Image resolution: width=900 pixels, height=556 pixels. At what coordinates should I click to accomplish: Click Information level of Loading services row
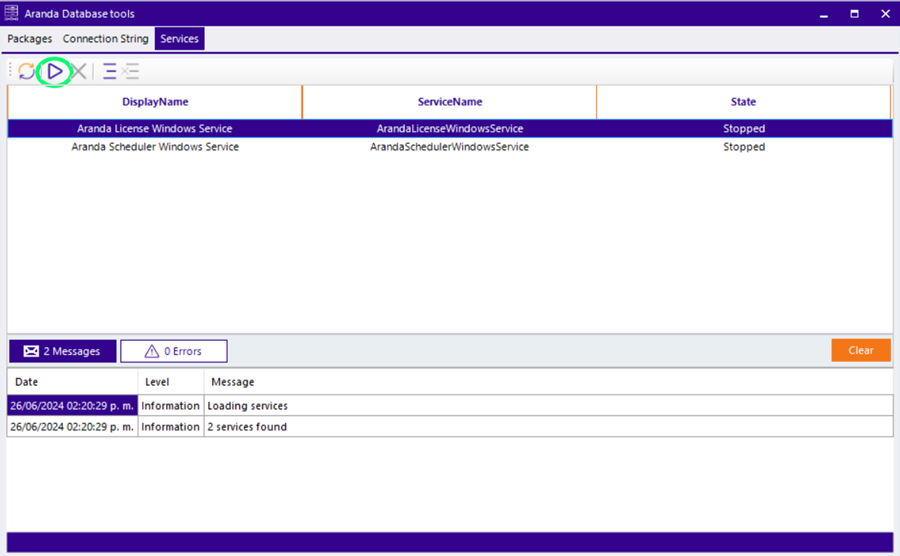click(x=170, y=406)
